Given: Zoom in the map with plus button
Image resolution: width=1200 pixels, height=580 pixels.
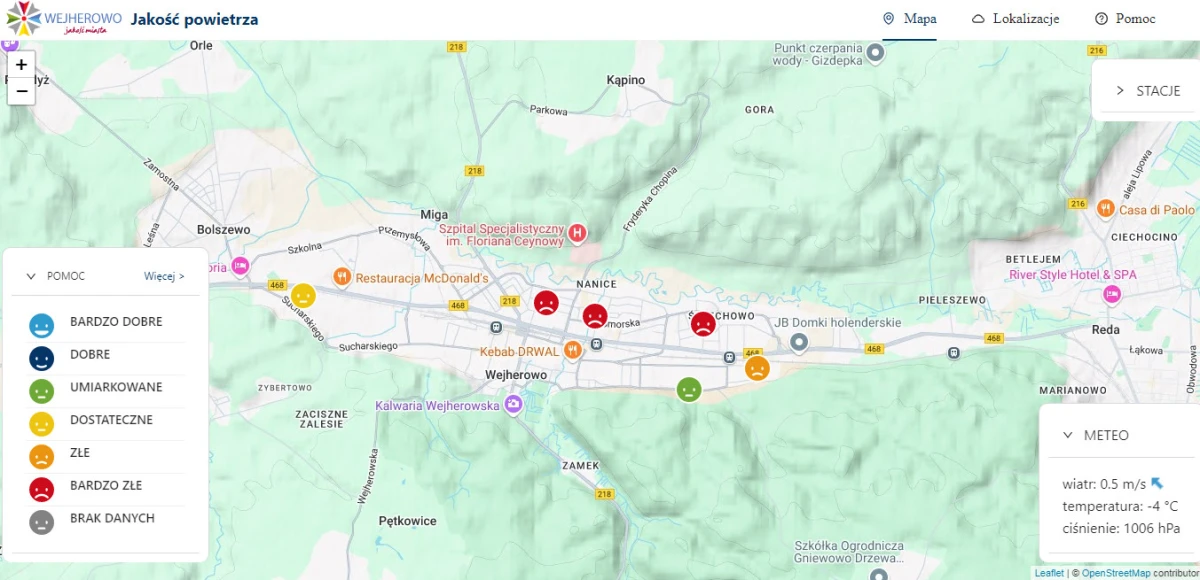Looking at the screenshot, I should pos(22,65).
